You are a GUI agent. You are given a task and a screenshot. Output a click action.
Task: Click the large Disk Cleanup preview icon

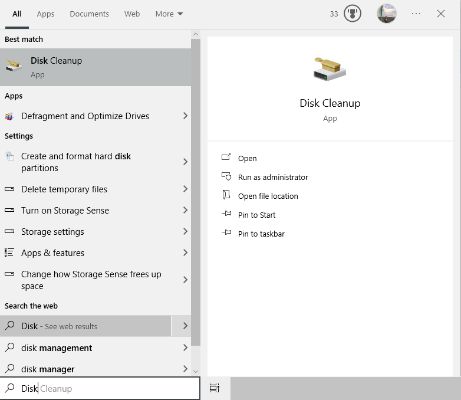329,69
